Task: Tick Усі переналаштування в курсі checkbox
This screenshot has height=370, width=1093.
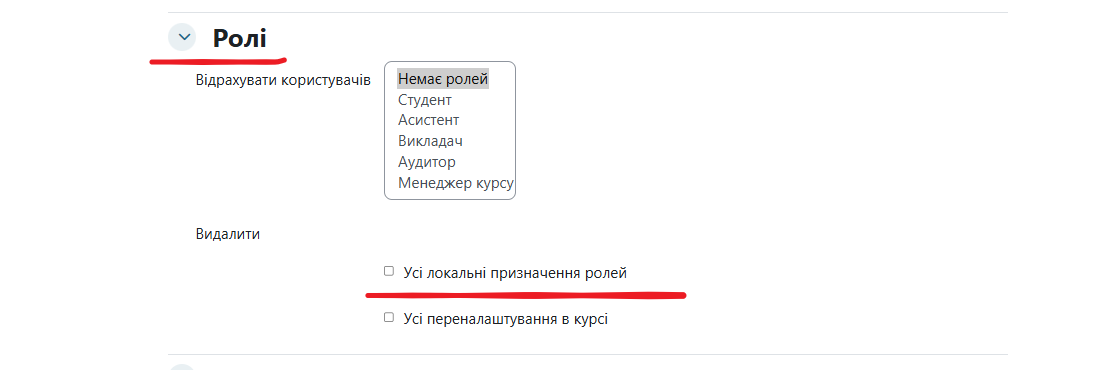Action: point(389,317)
